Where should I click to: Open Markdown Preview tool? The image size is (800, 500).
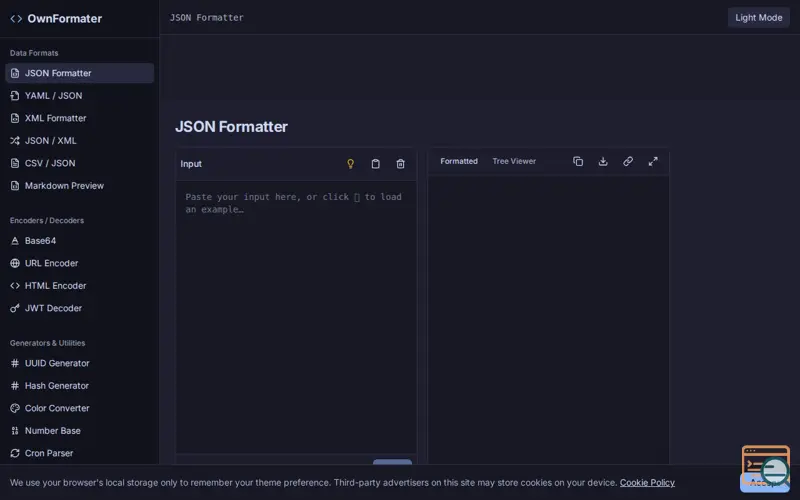pos(80,185)
